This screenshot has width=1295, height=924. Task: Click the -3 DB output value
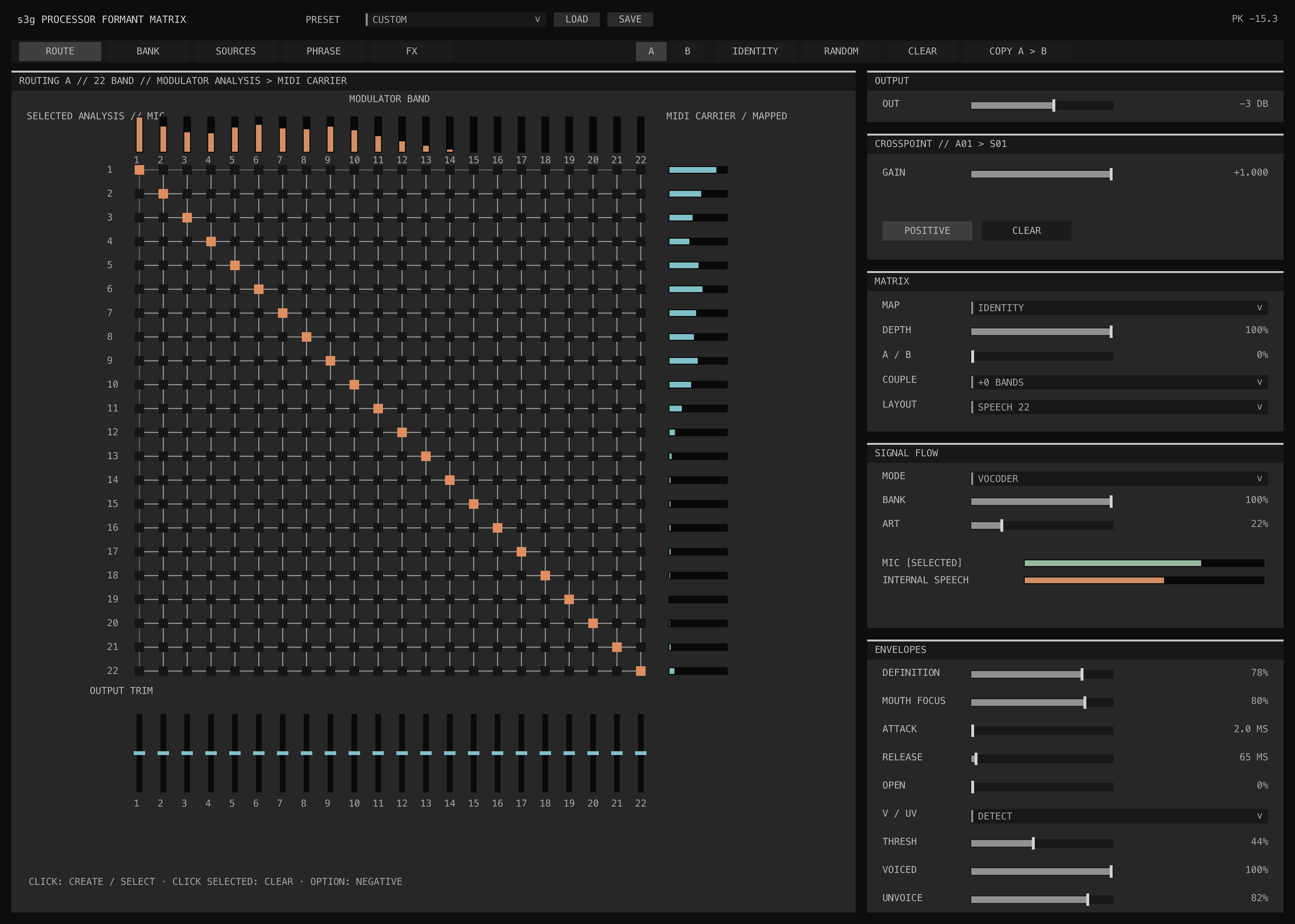click(x=1254, y=103)
